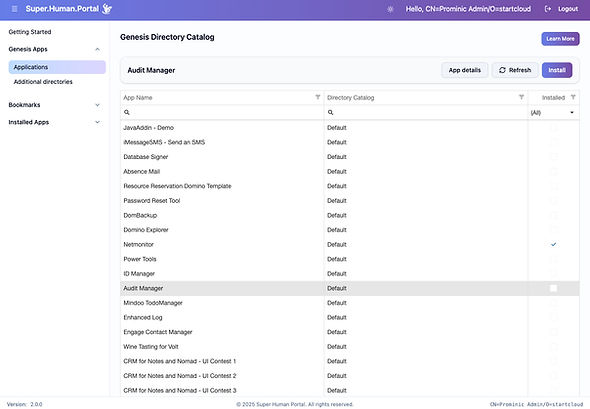Select the Netmonitor row

point(350,244)
